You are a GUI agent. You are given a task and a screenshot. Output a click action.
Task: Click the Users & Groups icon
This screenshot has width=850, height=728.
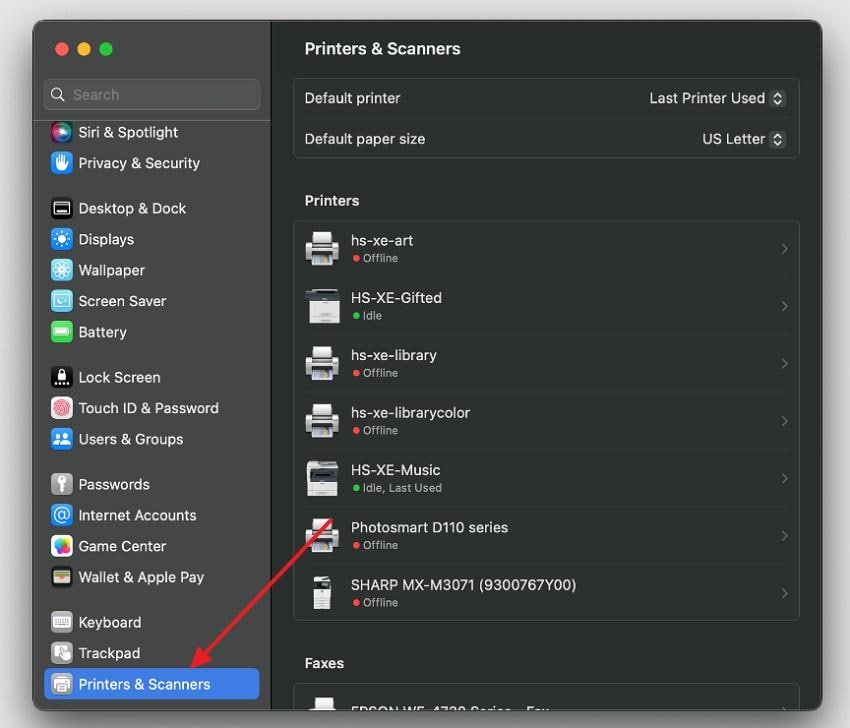coord(61,439)
